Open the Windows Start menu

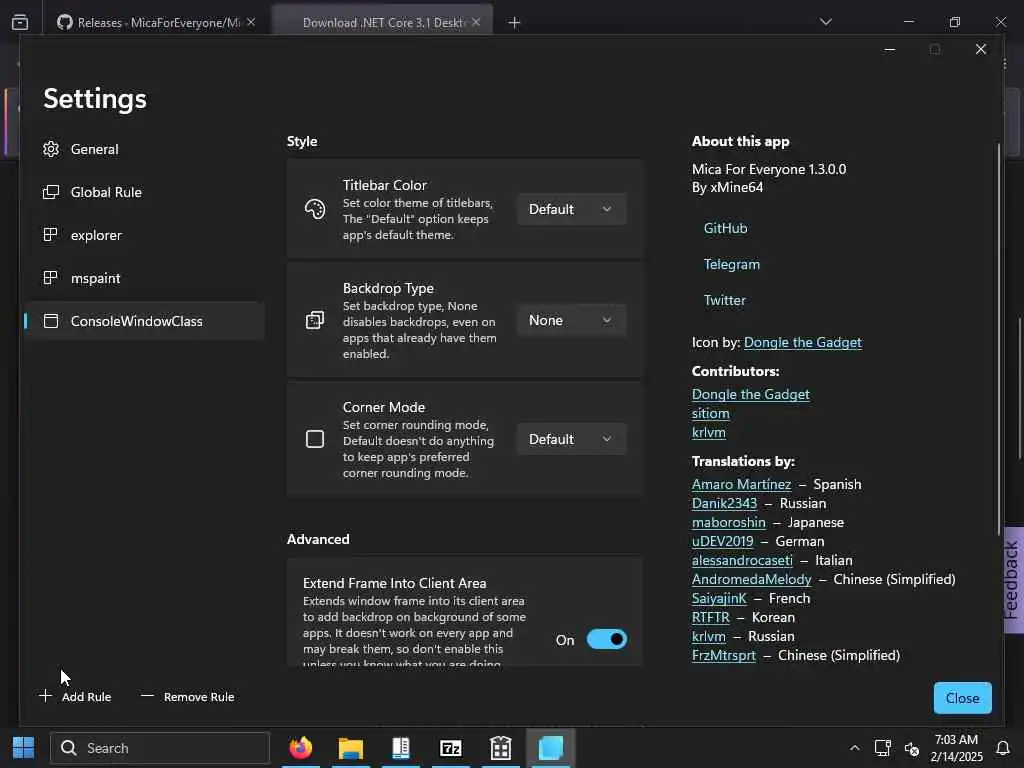point(24,748)
